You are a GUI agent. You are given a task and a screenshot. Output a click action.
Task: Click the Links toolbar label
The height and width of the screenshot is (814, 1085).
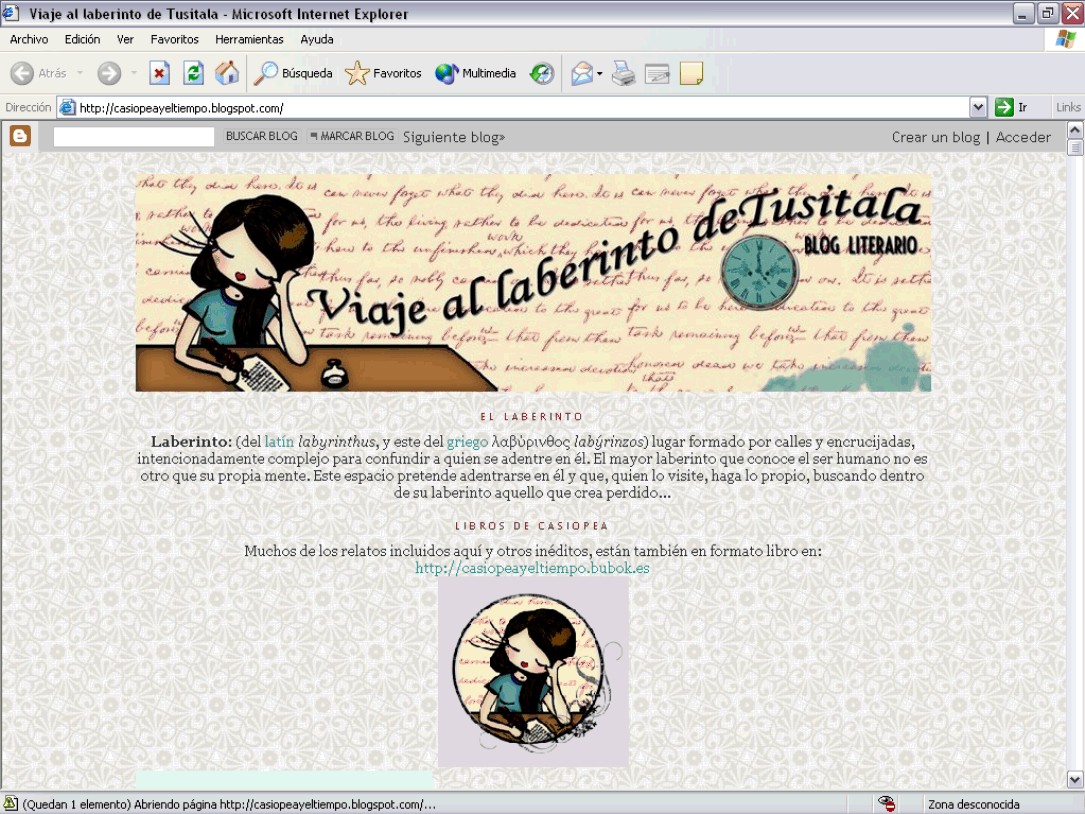pyautogui.click(x=1068, y=107)
